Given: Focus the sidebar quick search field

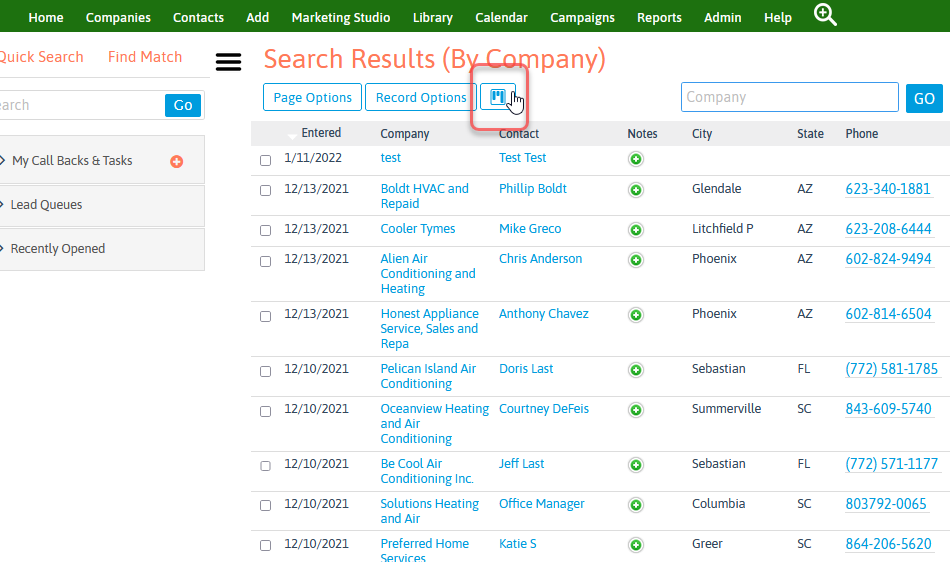Looking at the screenshot, I should [x=82, y=105].
